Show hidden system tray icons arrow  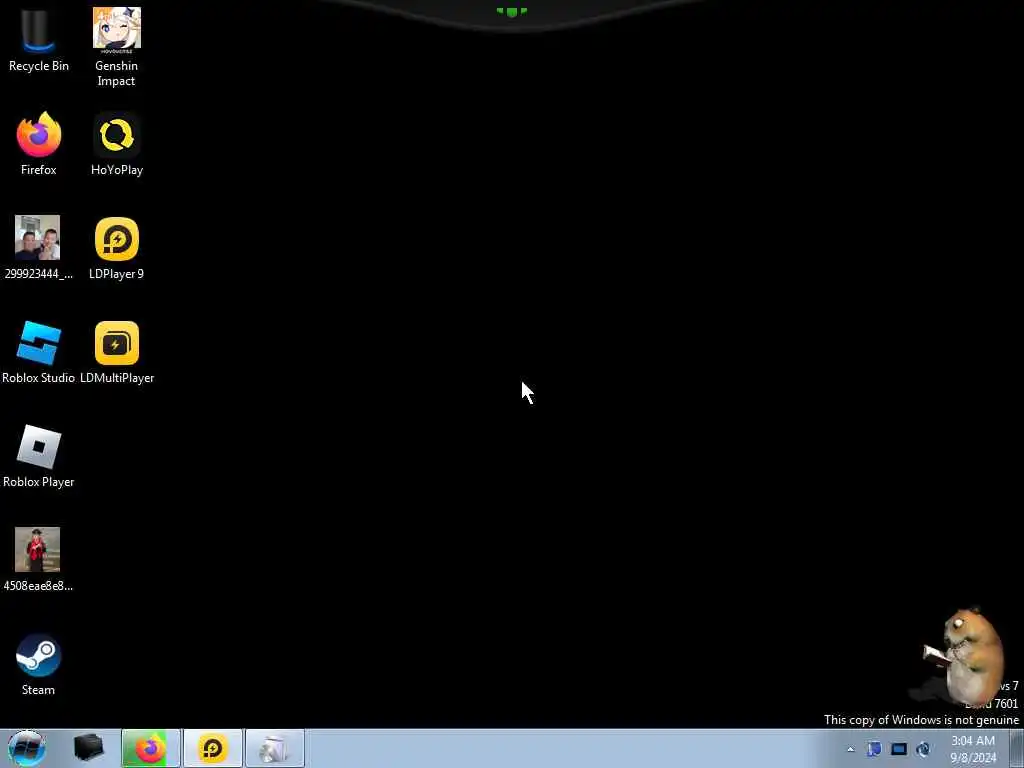click(850, 749)
